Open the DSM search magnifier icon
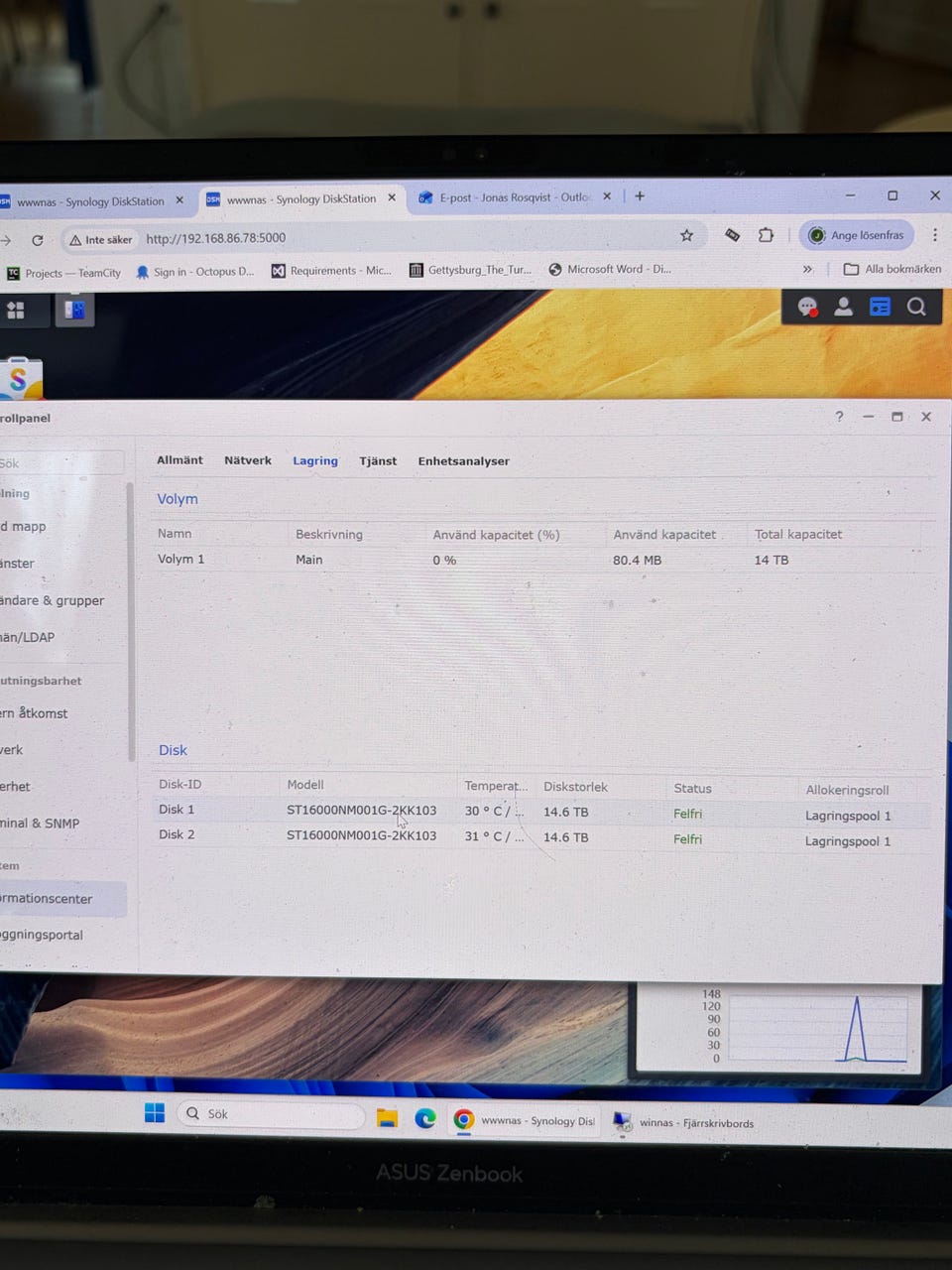952x1270 pixels. (x=916, y=307)
